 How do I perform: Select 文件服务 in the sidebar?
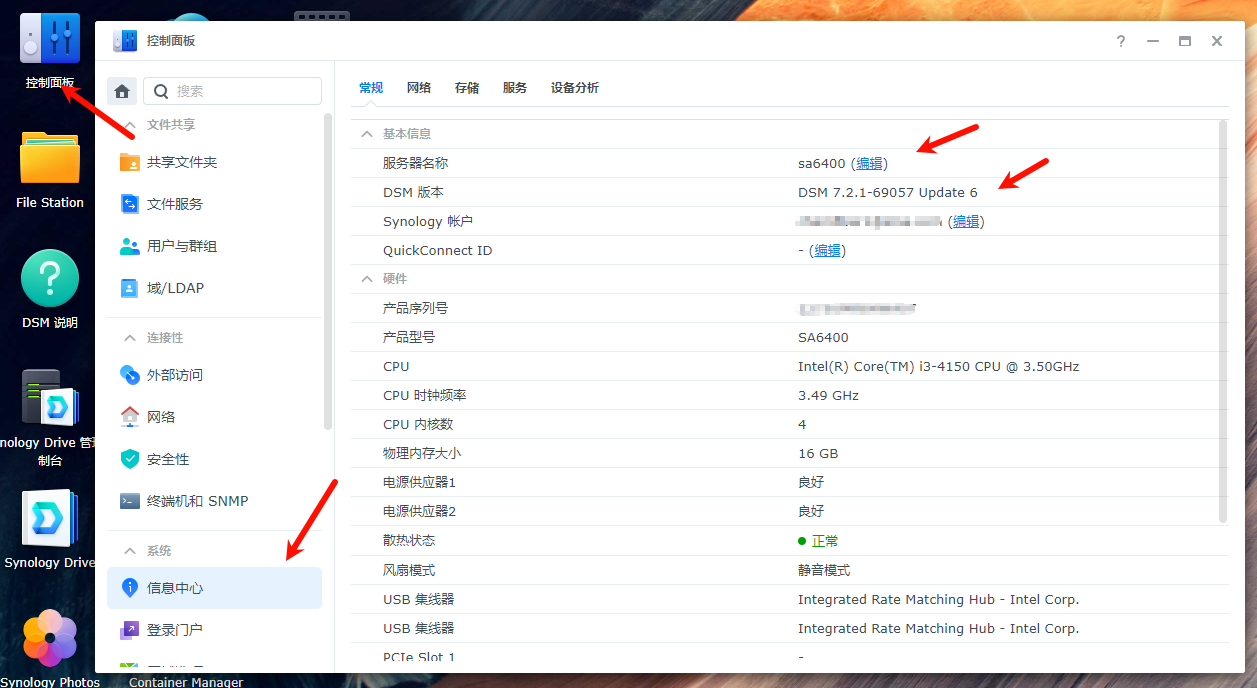coord(214,204)
